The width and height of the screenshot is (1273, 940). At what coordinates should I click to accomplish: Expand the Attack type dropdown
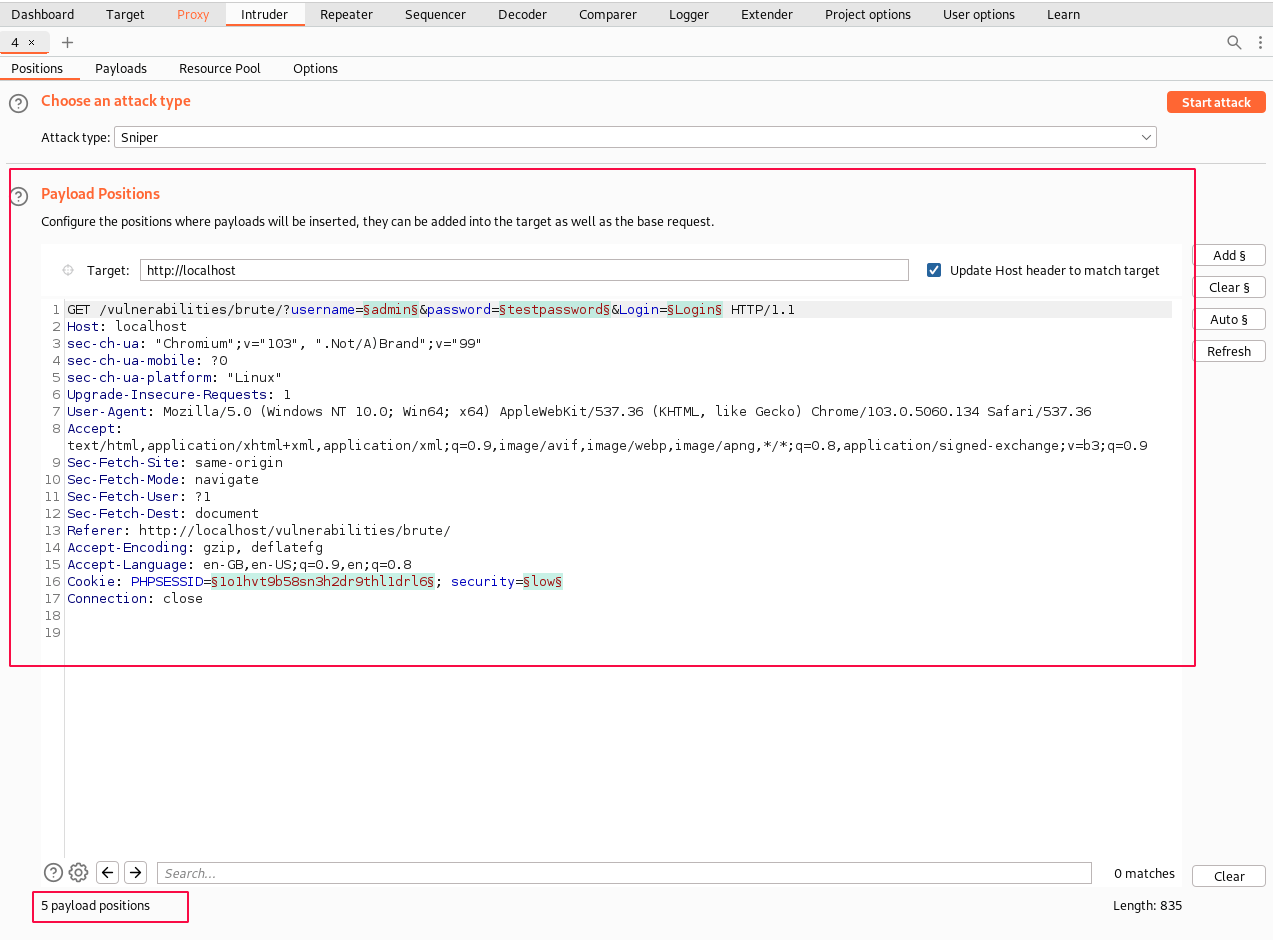click(x=1146, y=137)
